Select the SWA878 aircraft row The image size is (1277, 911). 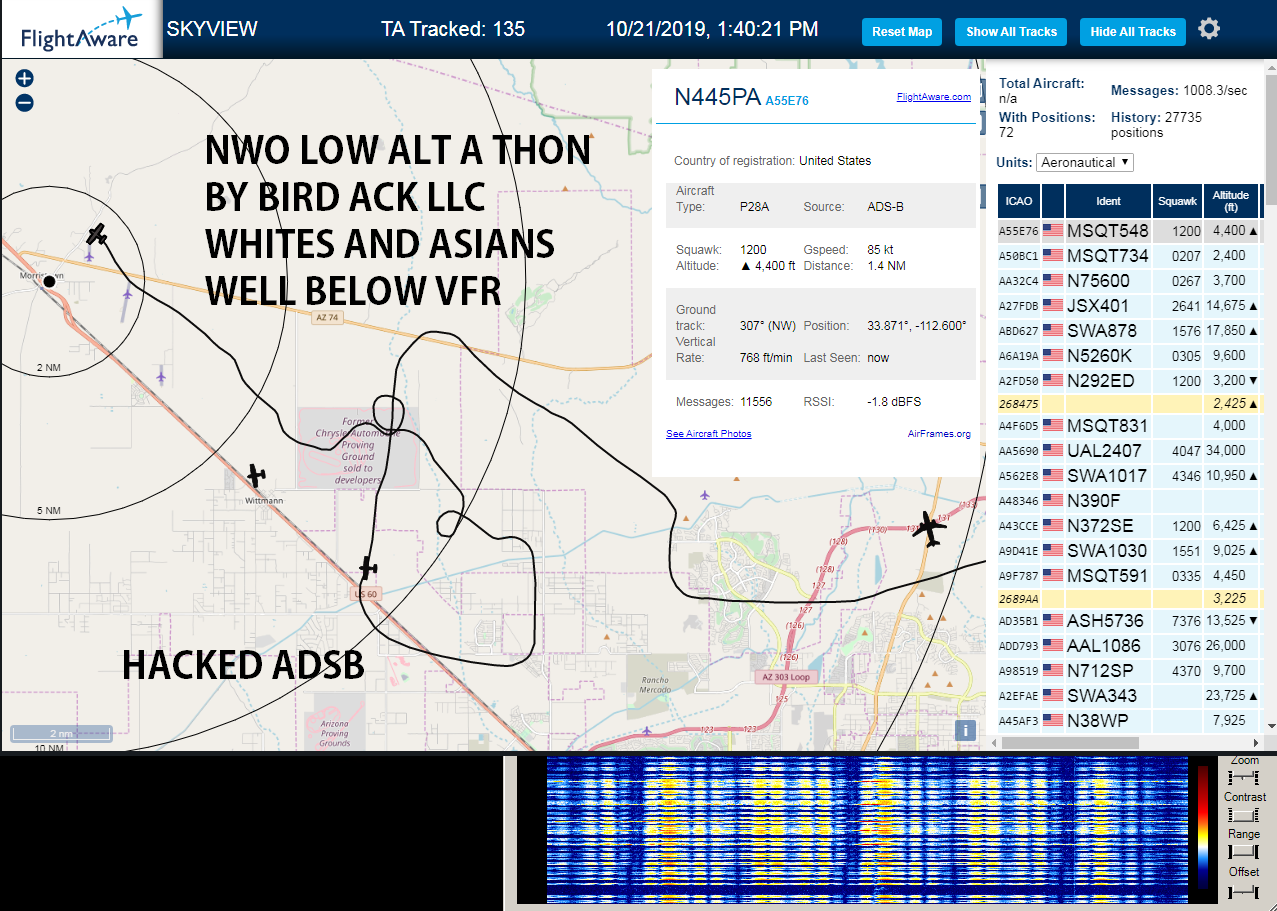(1129, 331)
